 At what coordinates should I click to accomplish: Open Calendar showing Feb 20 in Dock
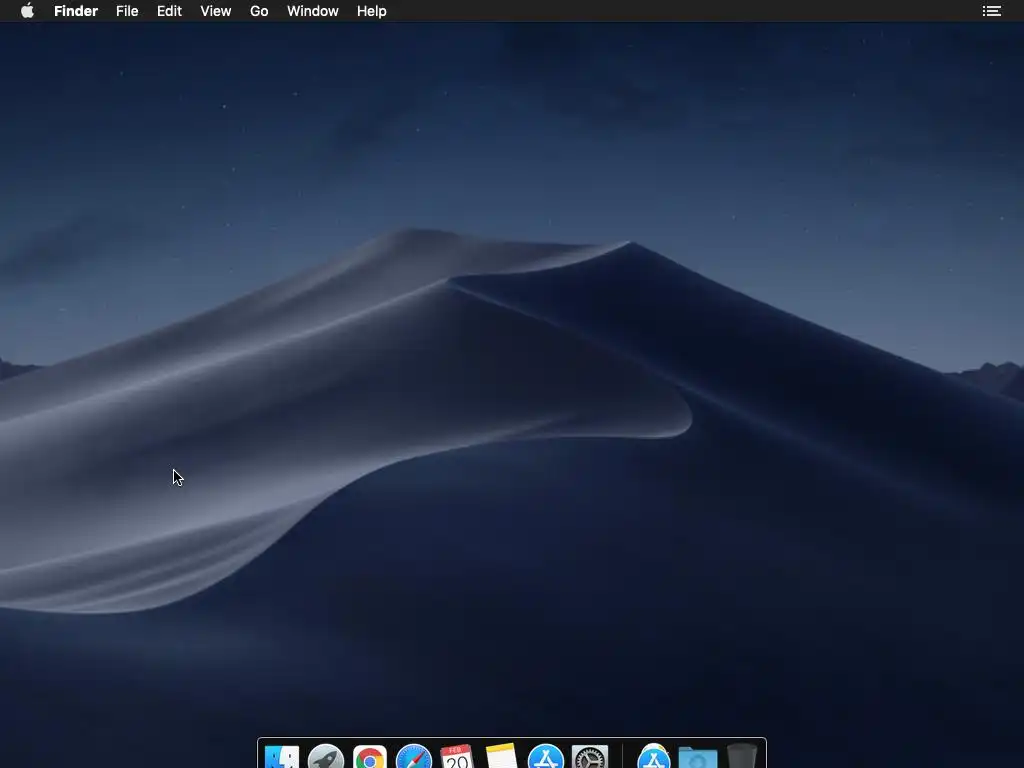click(x=457, y=756)
